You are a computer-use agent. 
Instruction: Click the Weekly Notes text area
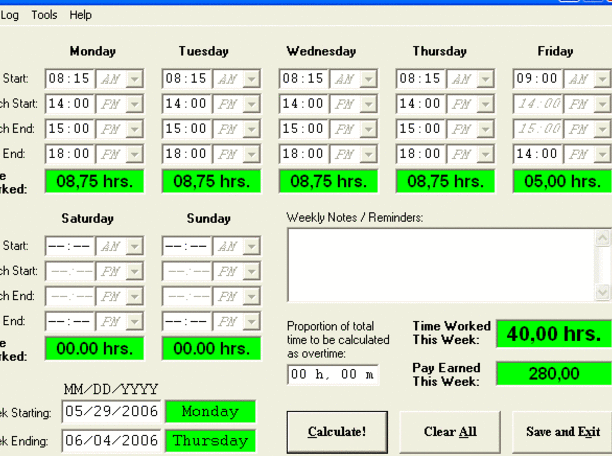coord(440,264)
